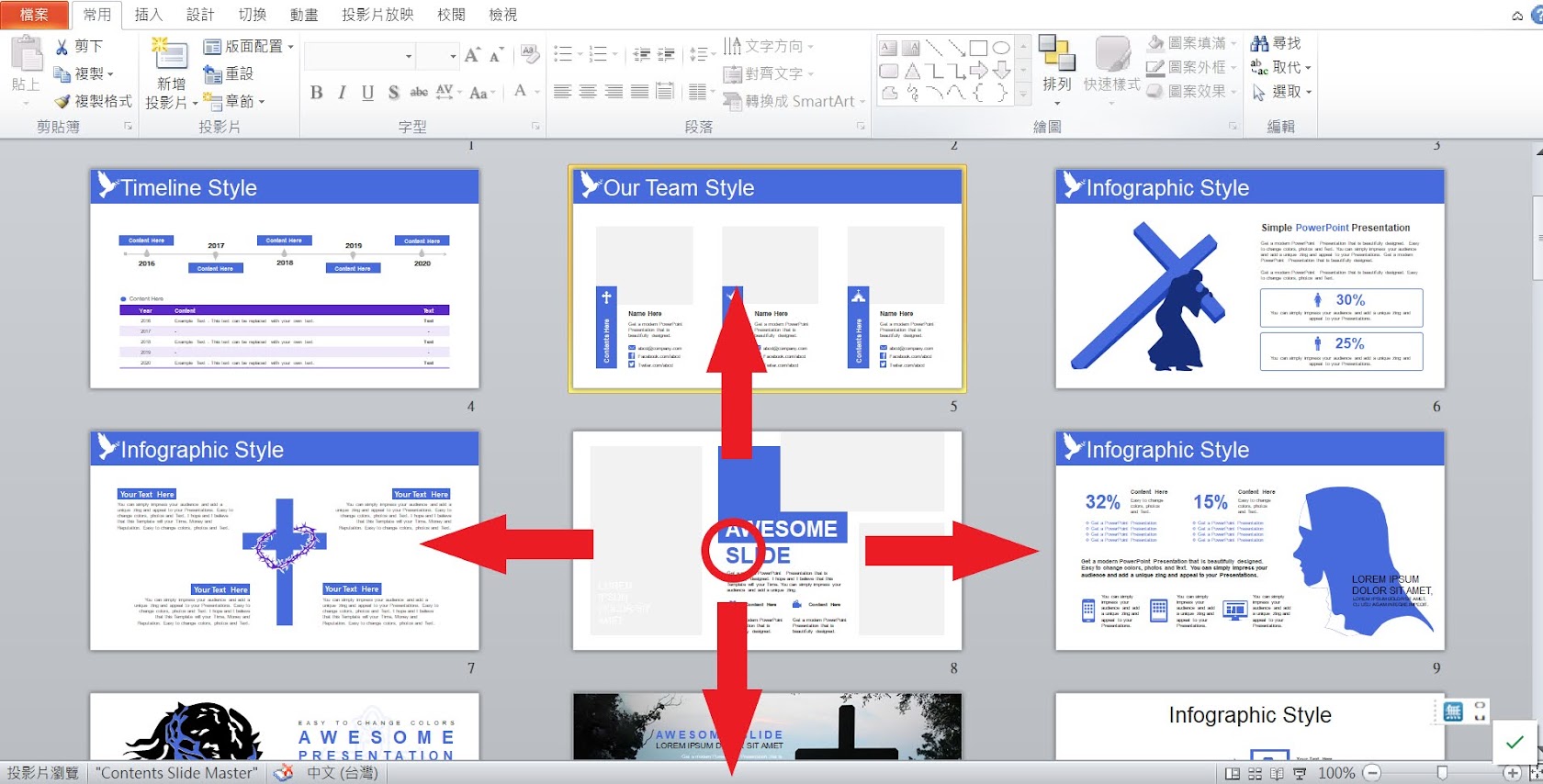The height and width of the screenshot is (784, 1543).
Task: Open the Select (選取) dropdown
Action: (x=1281, y=92)
